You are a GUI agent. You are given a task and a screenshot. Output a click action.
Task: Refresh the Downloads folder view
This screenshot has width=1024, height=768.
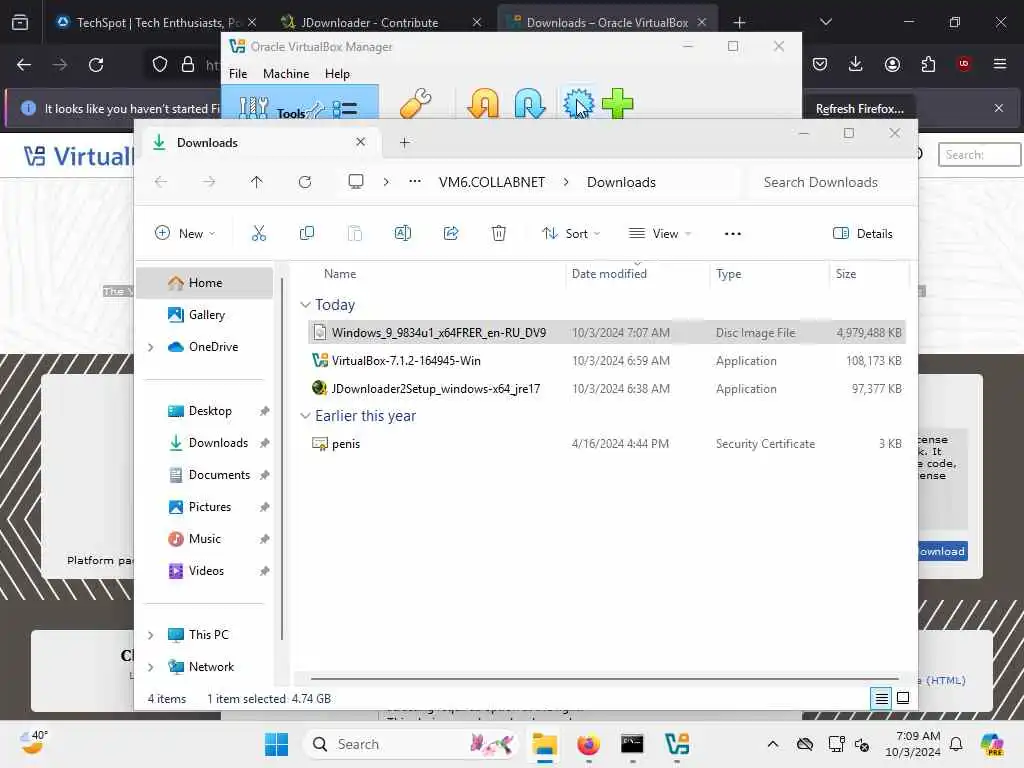(x=305, y=182)
